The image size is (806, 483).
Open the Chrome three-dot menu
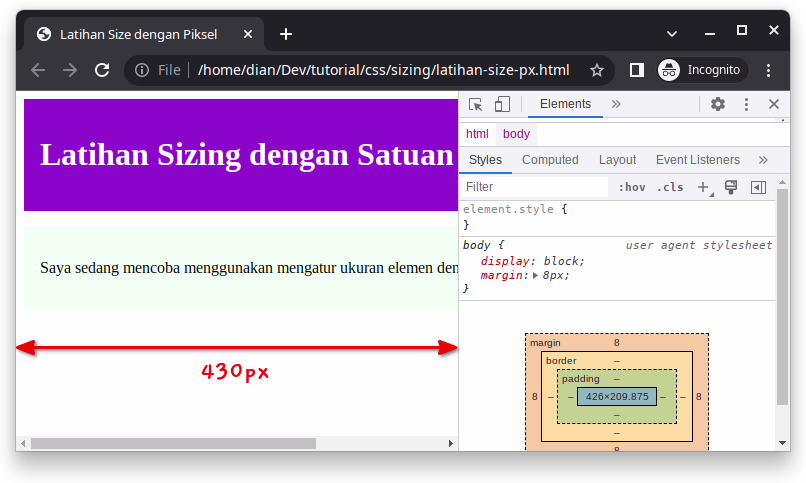pos(768,70)
